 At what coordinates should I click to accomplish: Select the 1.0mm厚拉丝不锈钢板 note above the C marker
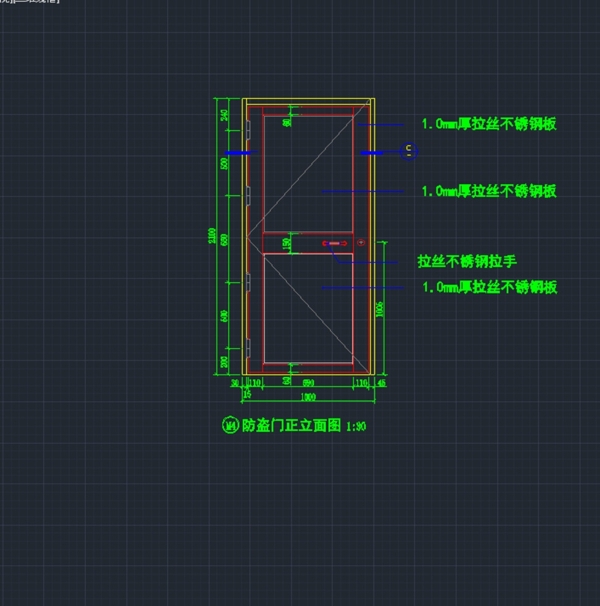tap(489, 124)
